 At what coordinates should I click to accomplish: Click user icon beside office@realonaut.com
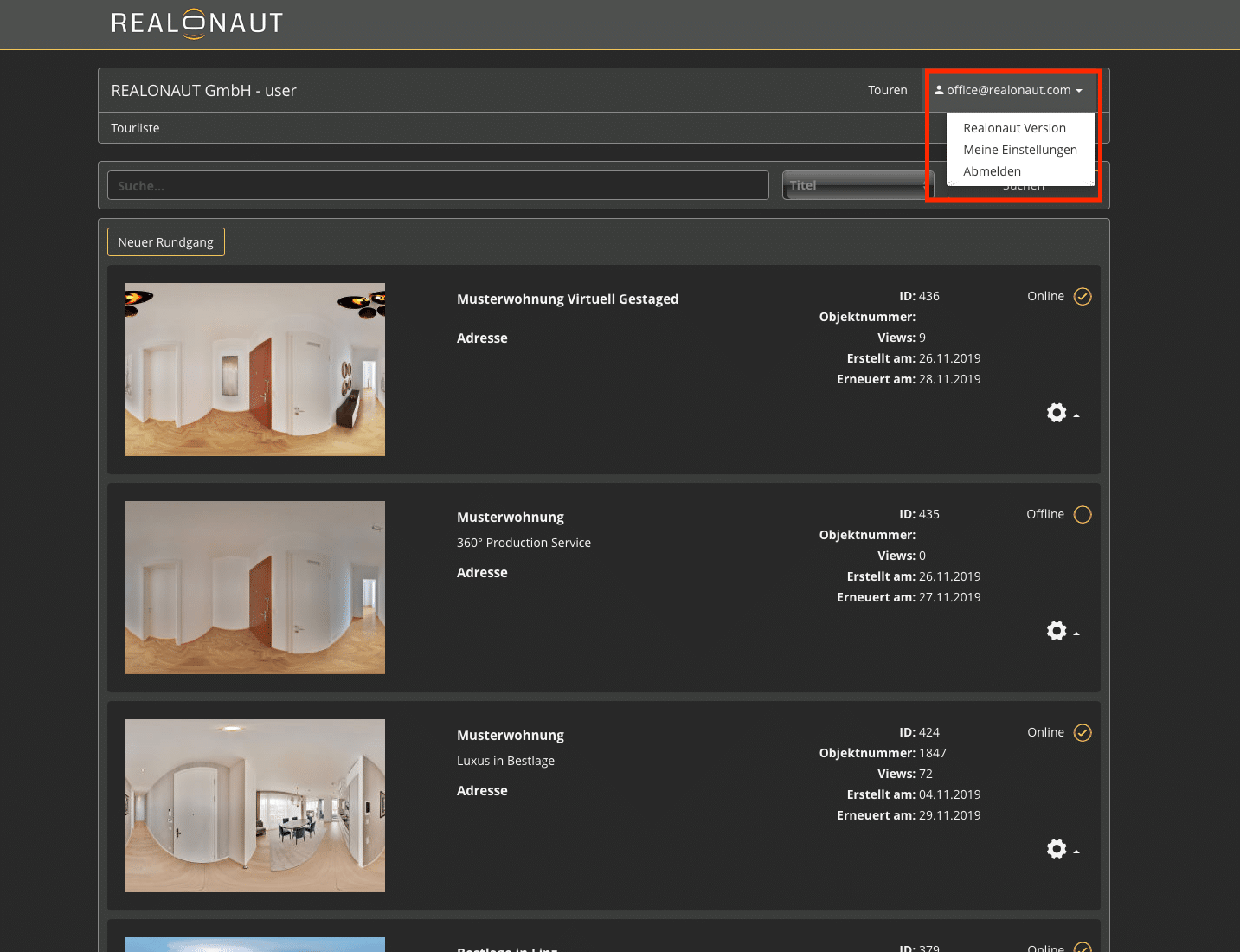(x=939, y=90)
